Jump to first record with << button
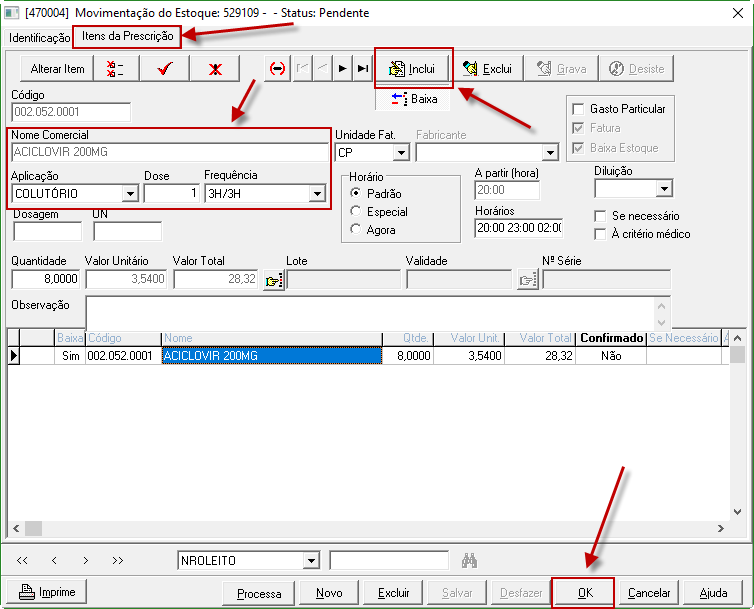754x609 pixels. (x=22, y=560)
